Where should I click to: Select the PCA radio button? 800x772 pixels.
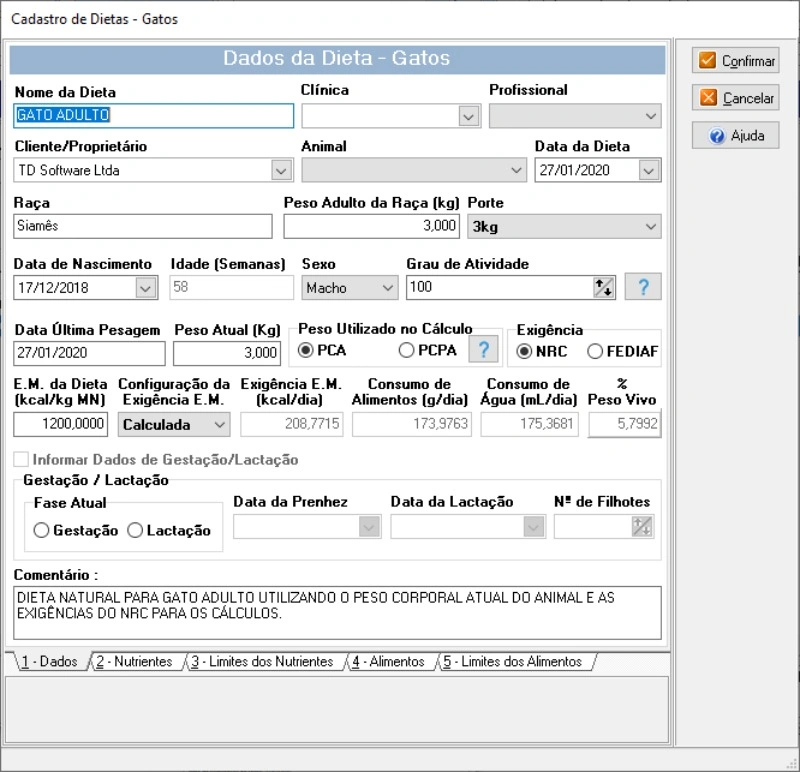click(306, 351)
